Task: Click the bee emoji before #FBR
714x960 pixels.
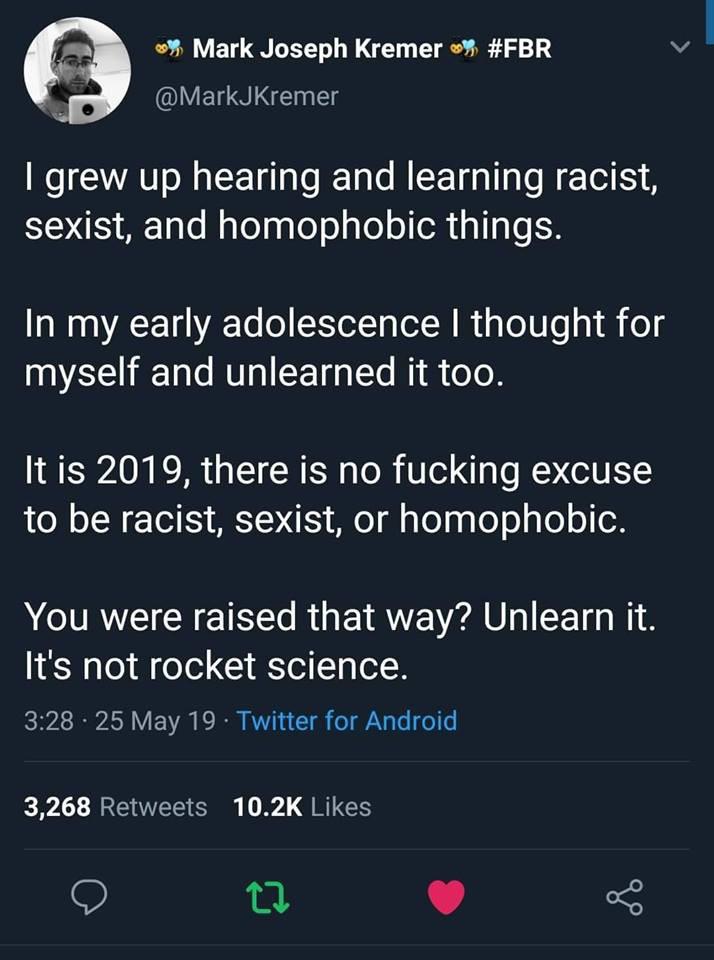Action: pos(464,48)
